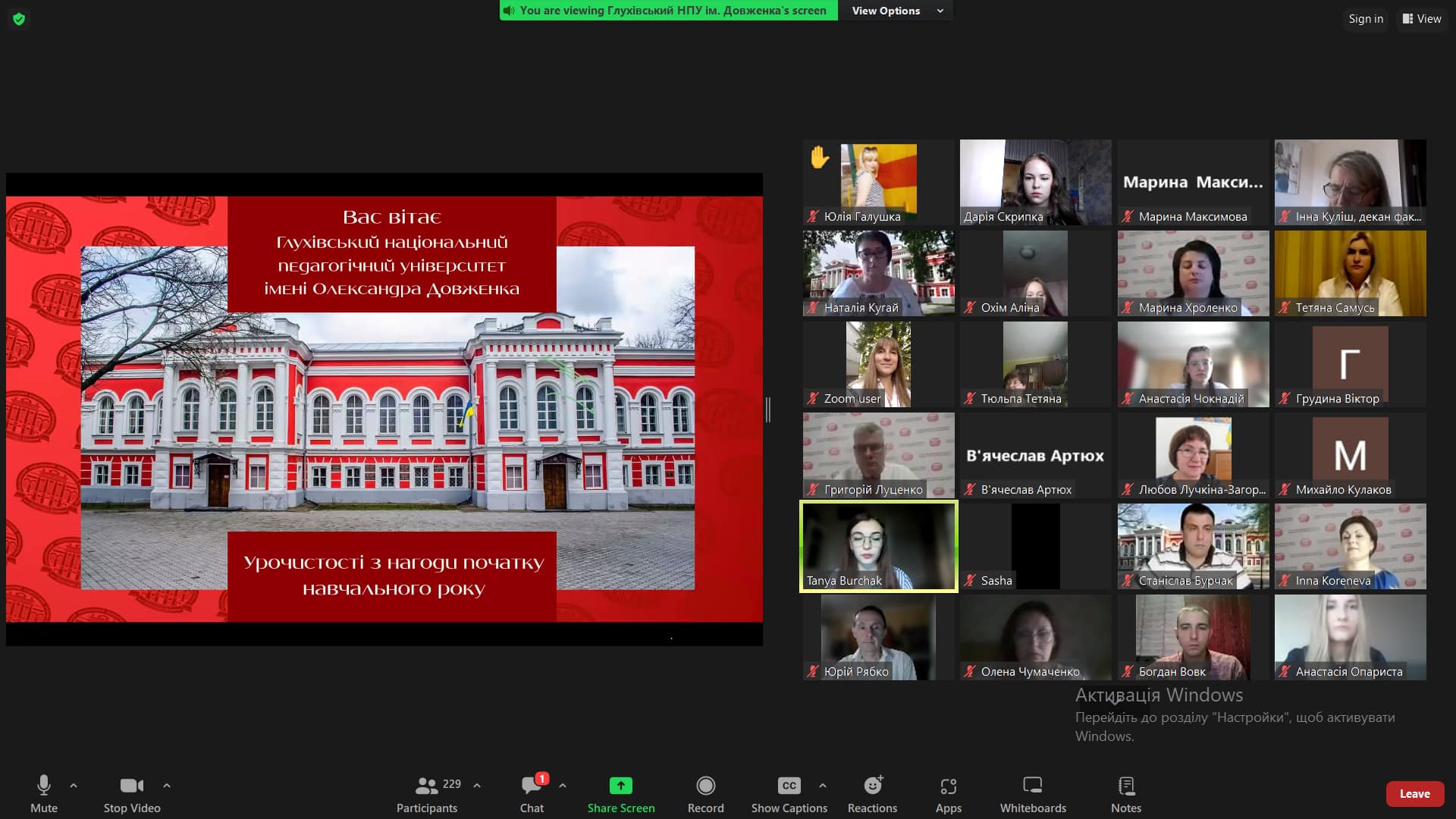Select Григорій Луценко's video tile
The height and width of the screenshot is (819, 1456).
coord(879,455)
